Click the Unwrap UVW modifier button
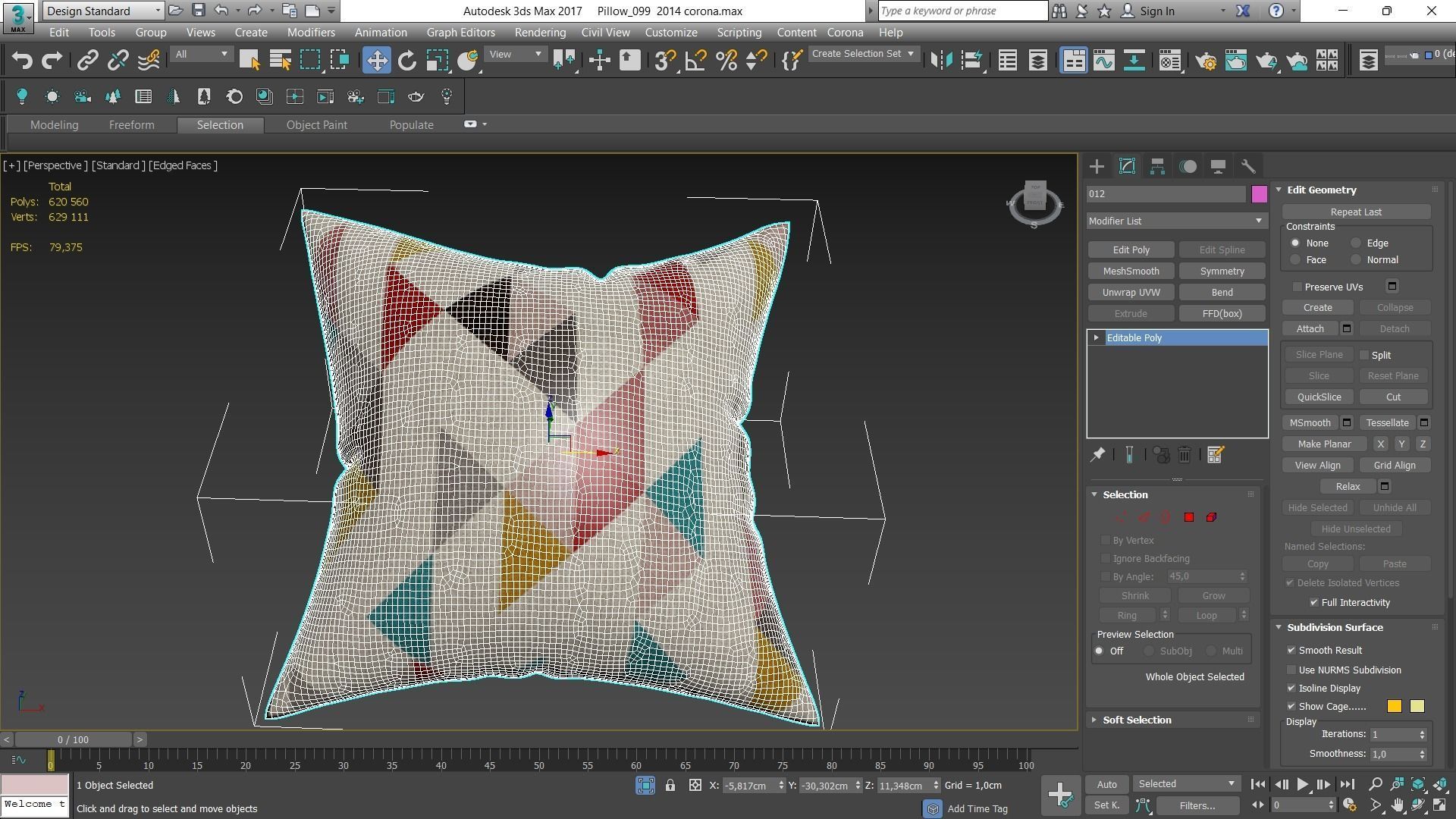The height and width of the screenshot is (819, 1456). coord(1131,293)
